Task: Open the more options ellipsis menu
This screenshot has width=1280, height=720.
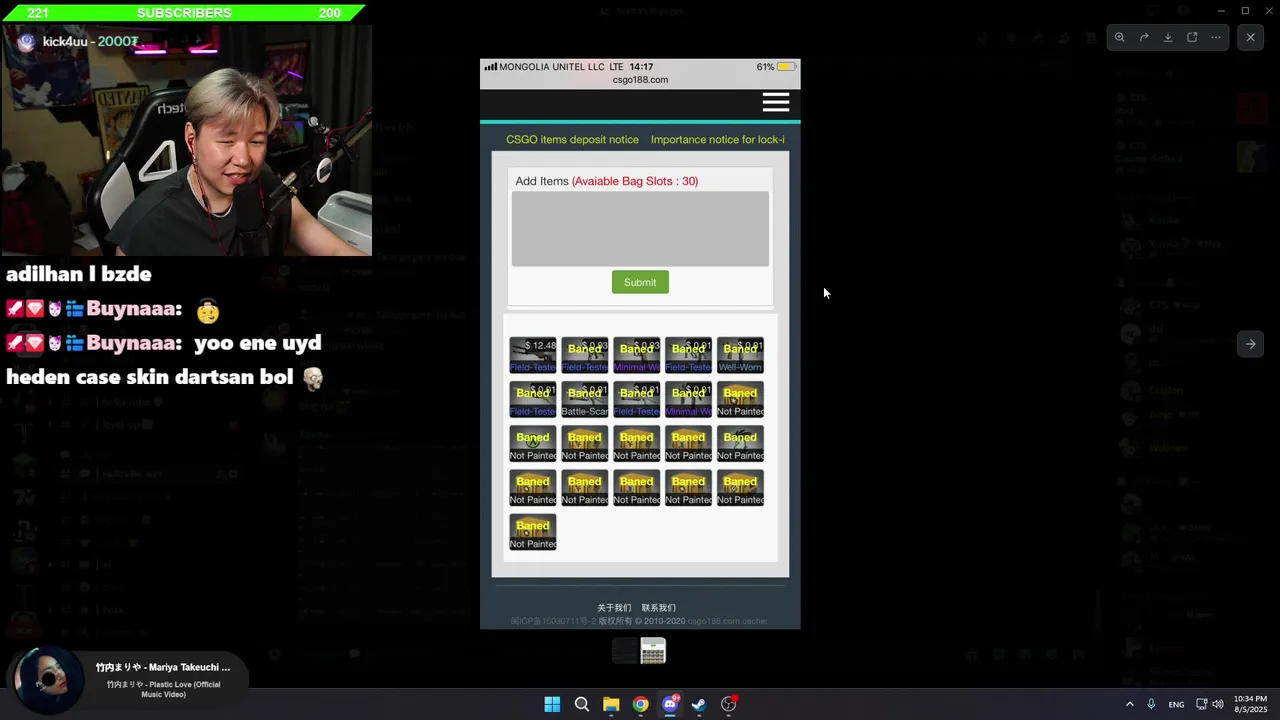Action: pyautogui.click(x=1216, y=37)
